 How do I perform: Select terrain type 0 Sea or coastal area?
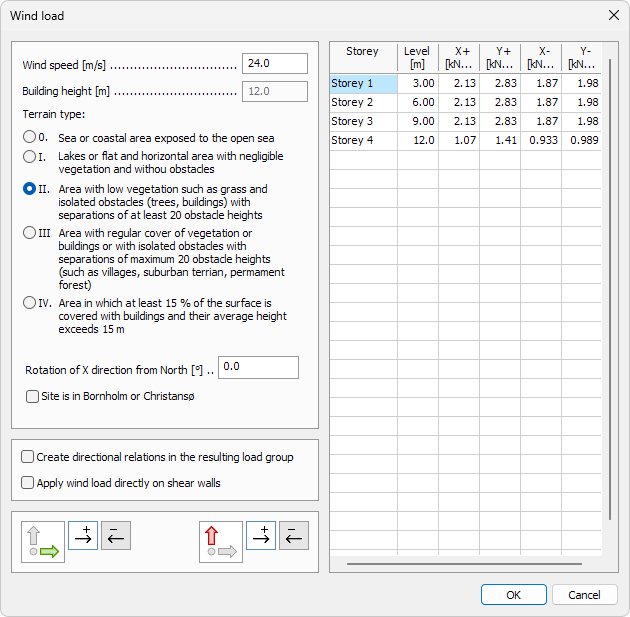[30, 138]
